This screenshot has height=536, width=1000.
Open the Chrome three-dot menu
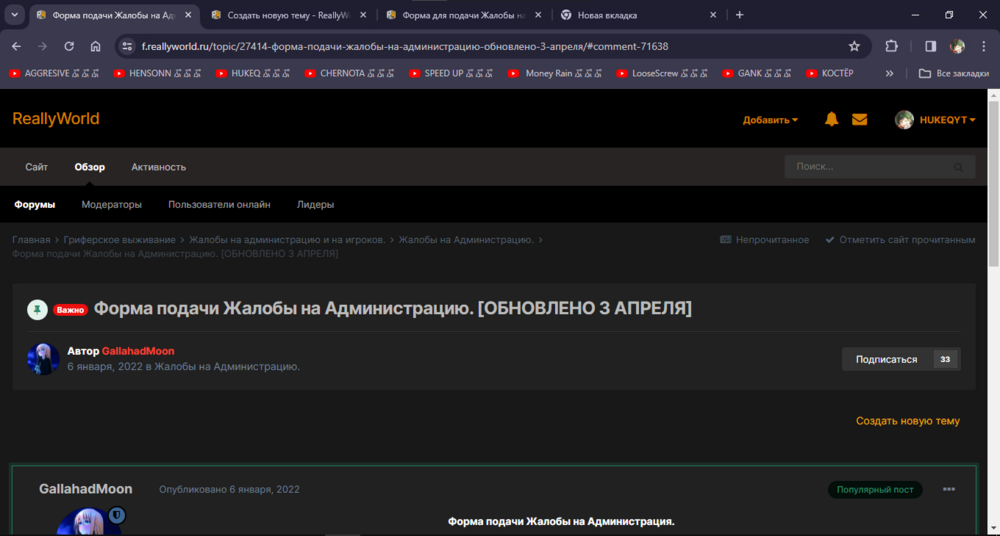984,47
